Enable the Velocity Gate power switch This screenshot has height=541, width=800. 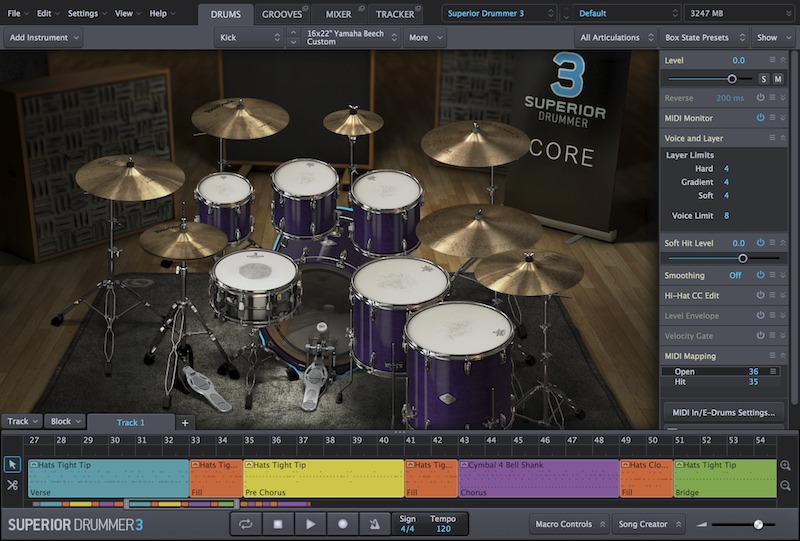pyautogui.click(x=760, y=335)
